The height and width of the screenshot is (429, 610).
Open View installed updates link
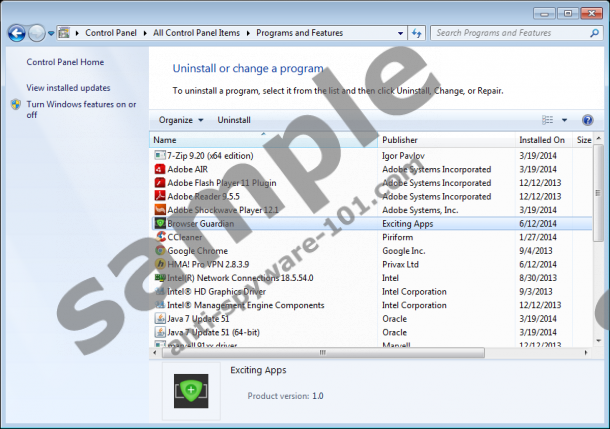68,88
